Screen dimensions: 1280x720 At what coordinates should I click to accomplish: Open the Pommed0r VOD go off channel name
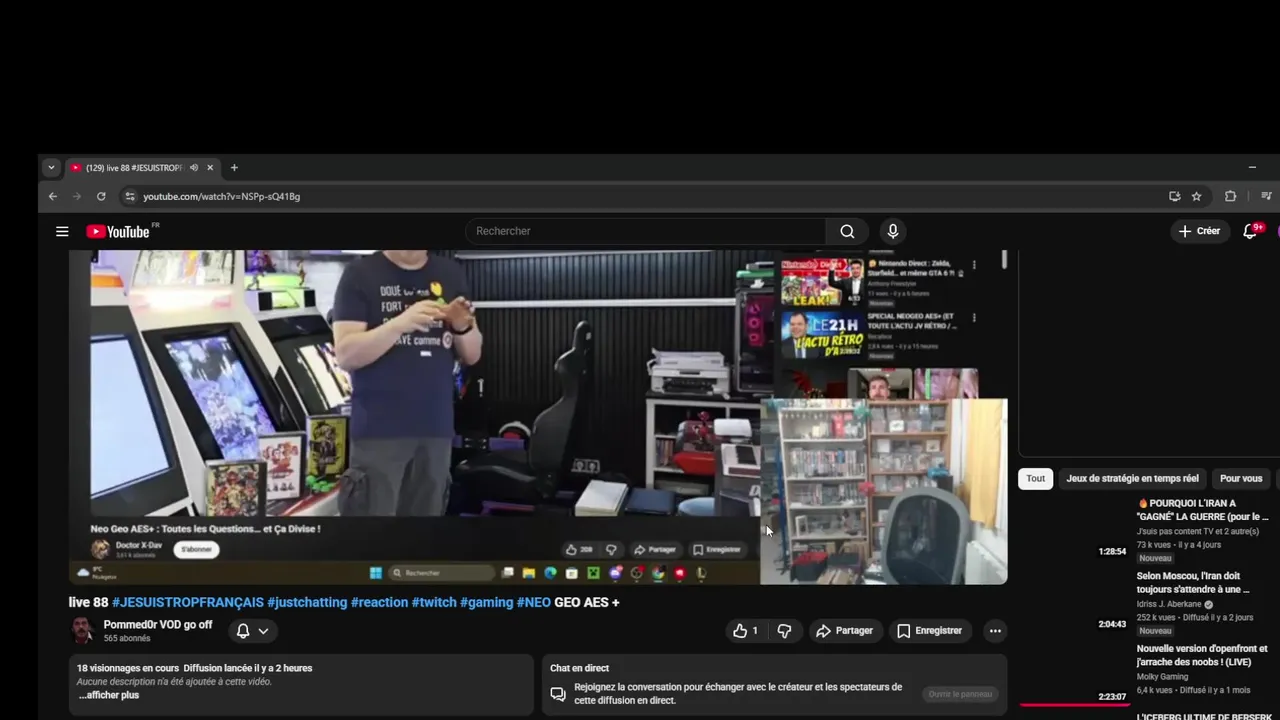click(158, 625)
